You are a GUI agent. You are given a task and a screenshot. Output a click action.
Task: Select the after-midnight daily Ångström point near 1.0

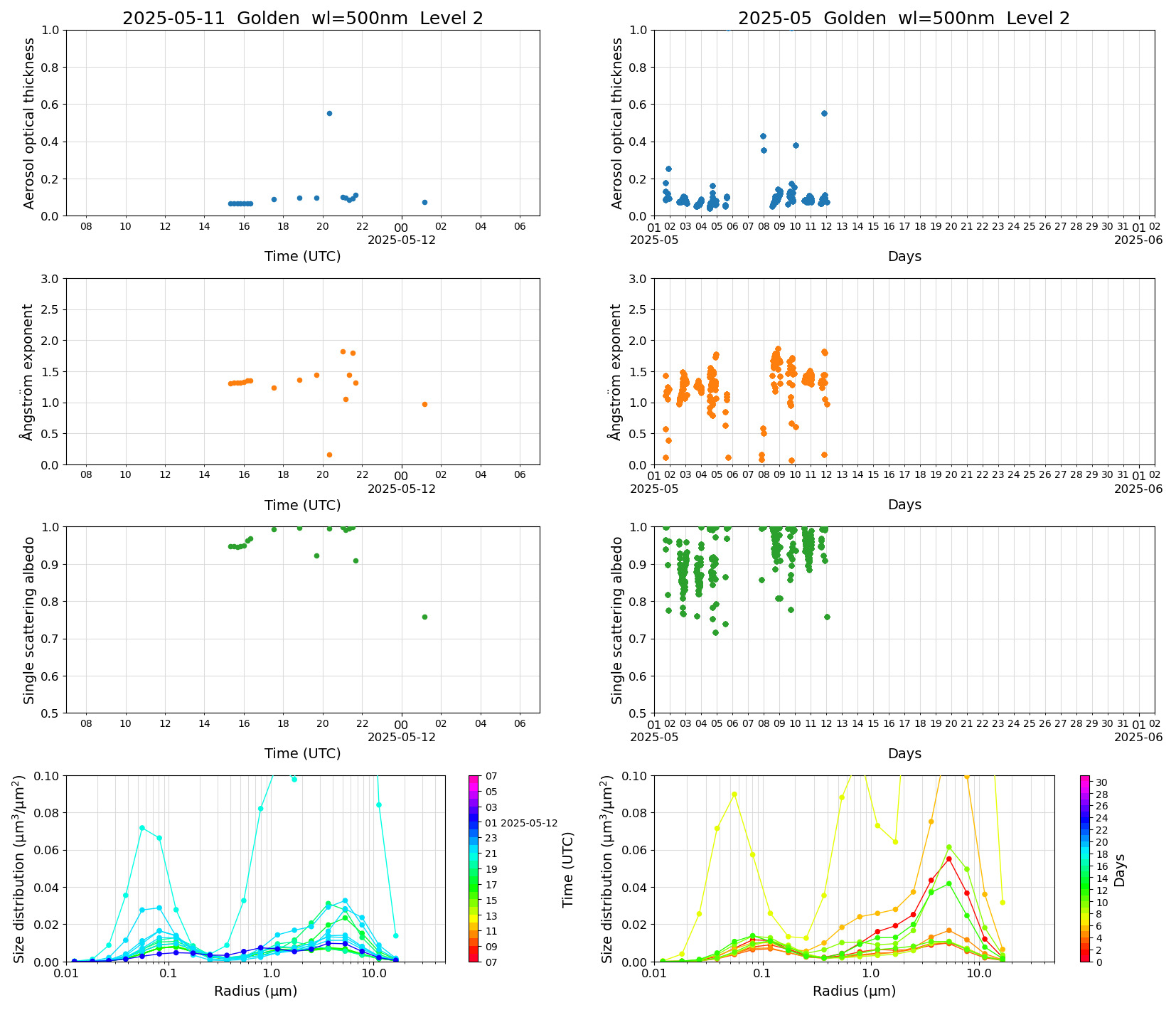424,404
